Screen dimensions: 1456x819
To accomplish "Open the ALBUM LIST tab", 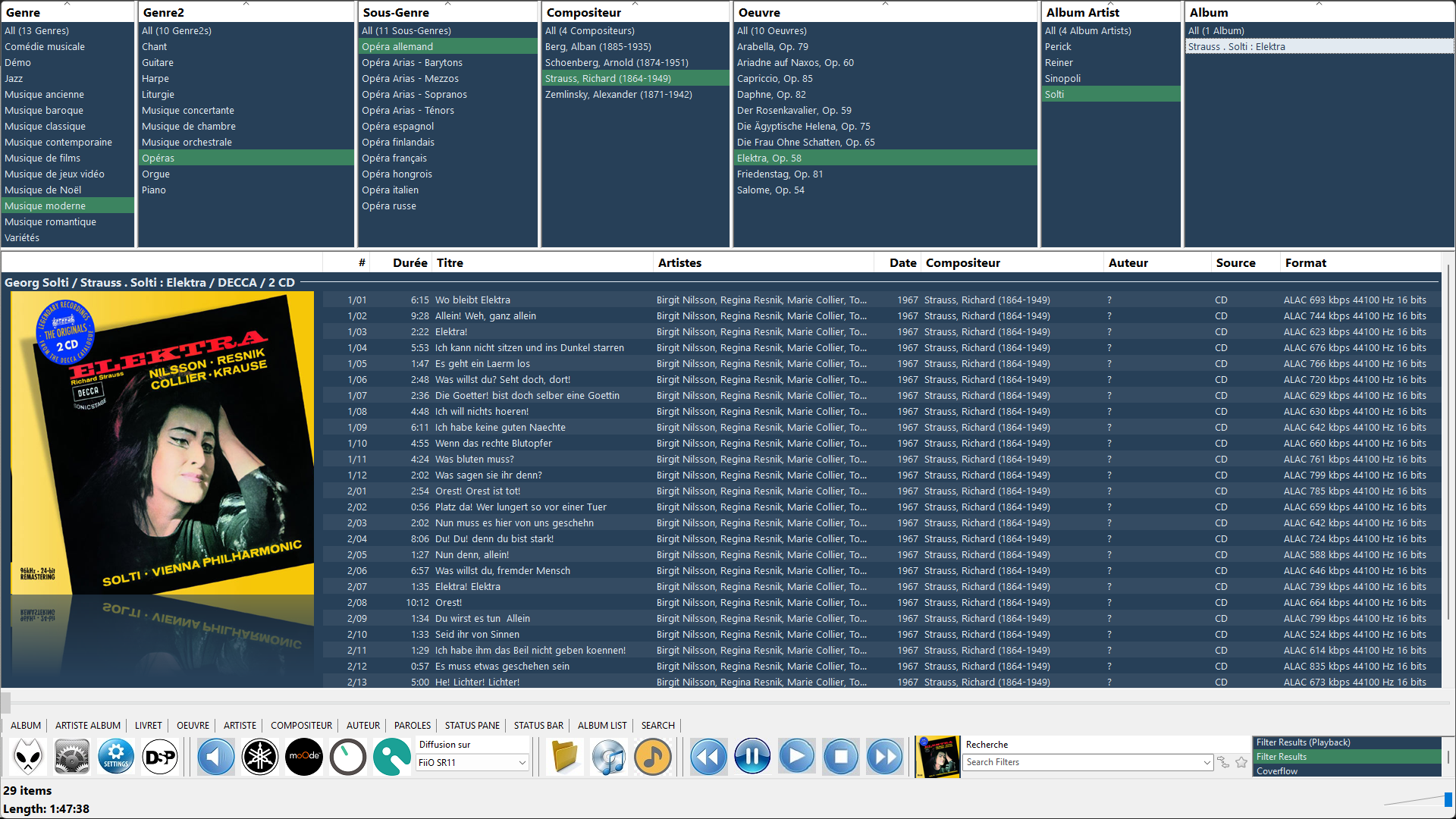I will pos(603,725).
